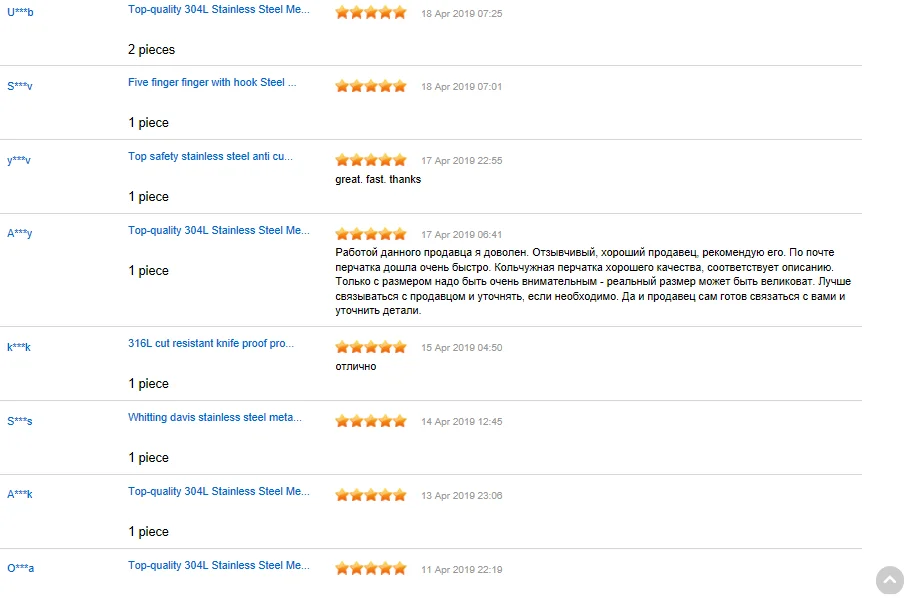Open the Whitting davis stainless steel product link
The width and height of the screenshot is (912, 598).
[215, 418]
